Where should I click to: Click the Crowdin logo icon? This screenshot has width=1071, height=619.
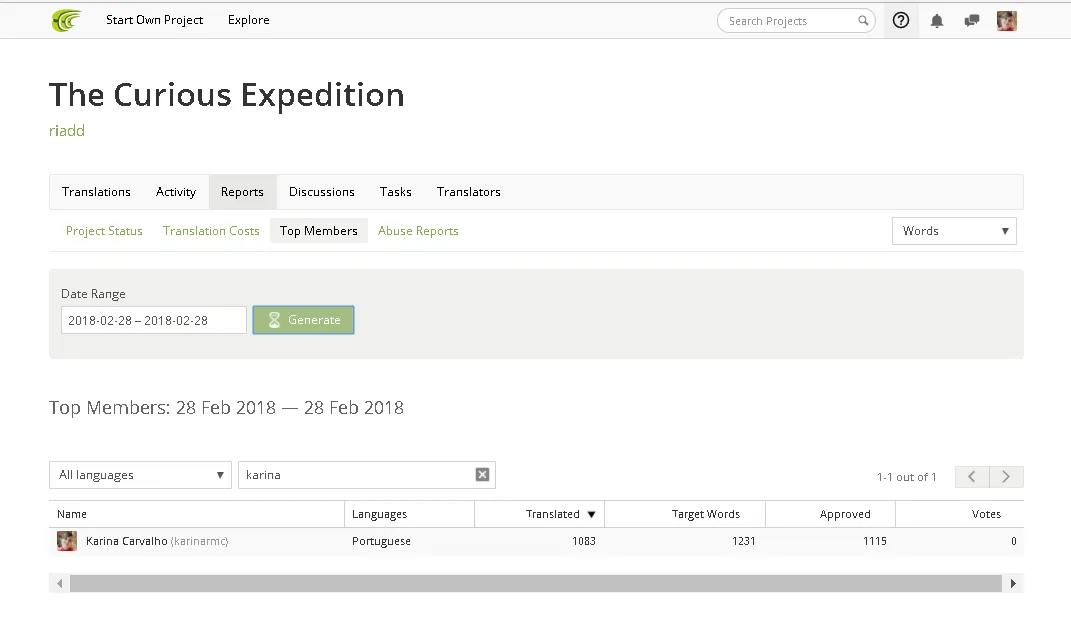click(66, 20)
